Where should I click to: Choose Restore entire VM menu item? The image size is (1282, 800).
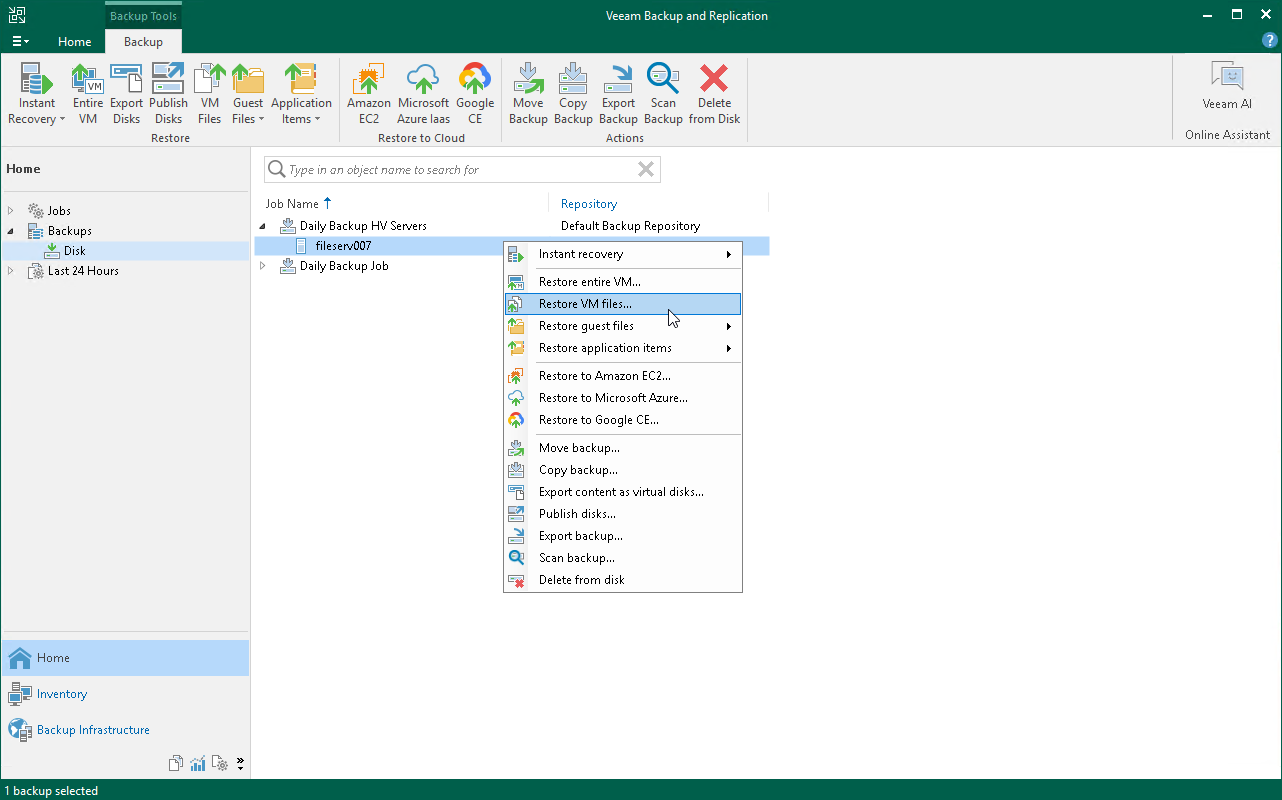tap(623, 282)
